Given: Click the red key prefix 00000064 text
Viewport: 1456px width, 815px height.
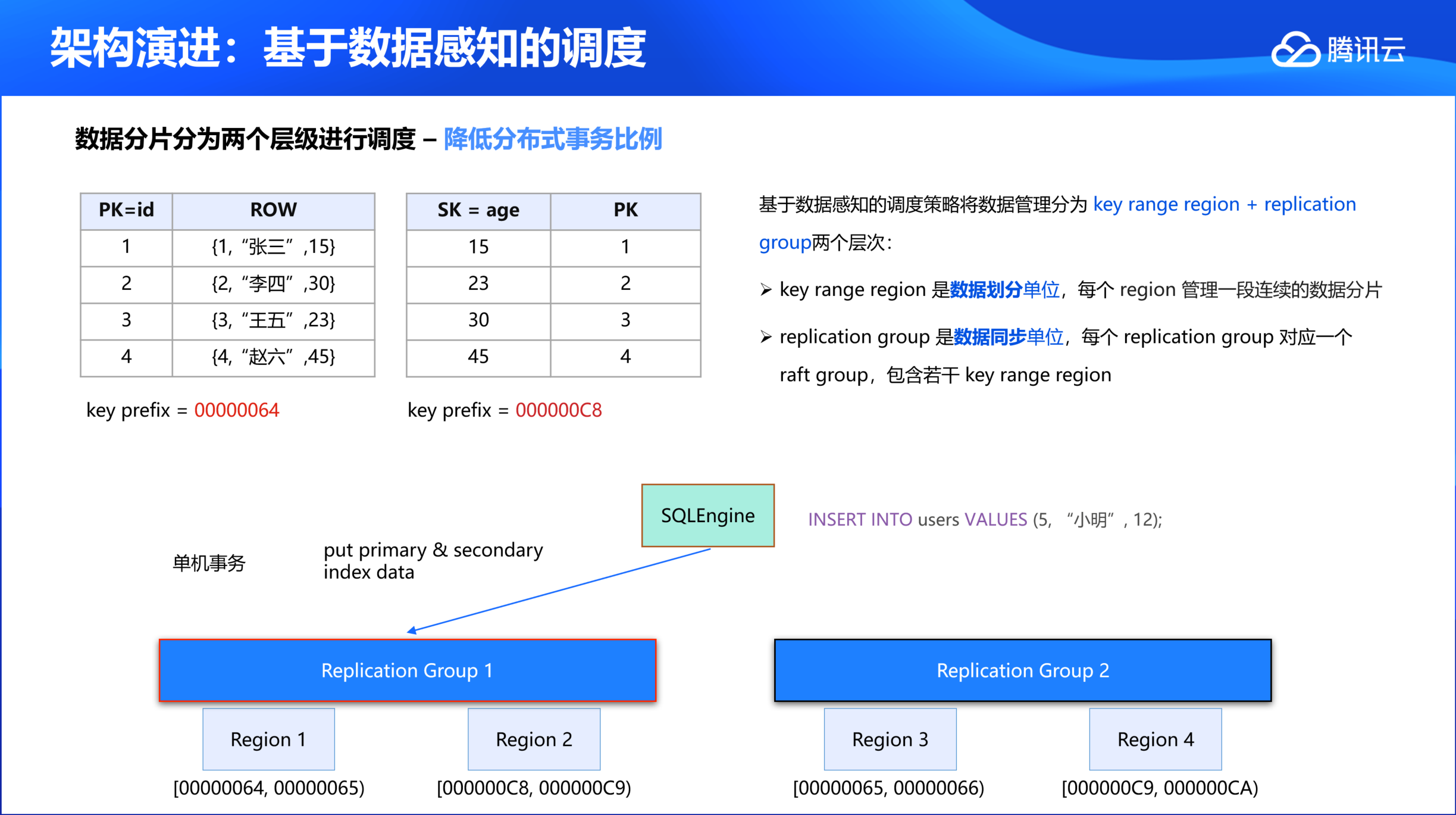Looking at the screenshot, I should coord(236,410).
